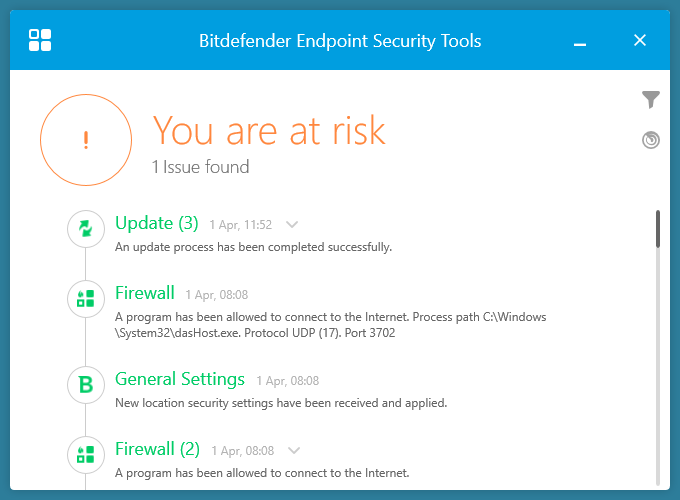Click the first Firewall event icon
Viewport: 680px width, 500px height.
[86, 298]
